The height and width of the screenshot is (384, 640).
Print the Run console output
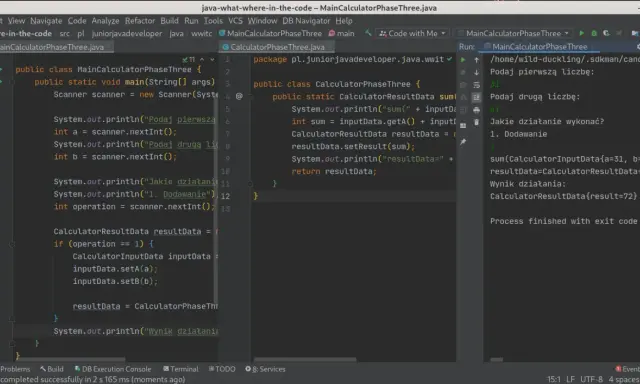pyautogui.click(x=476, y=110)
